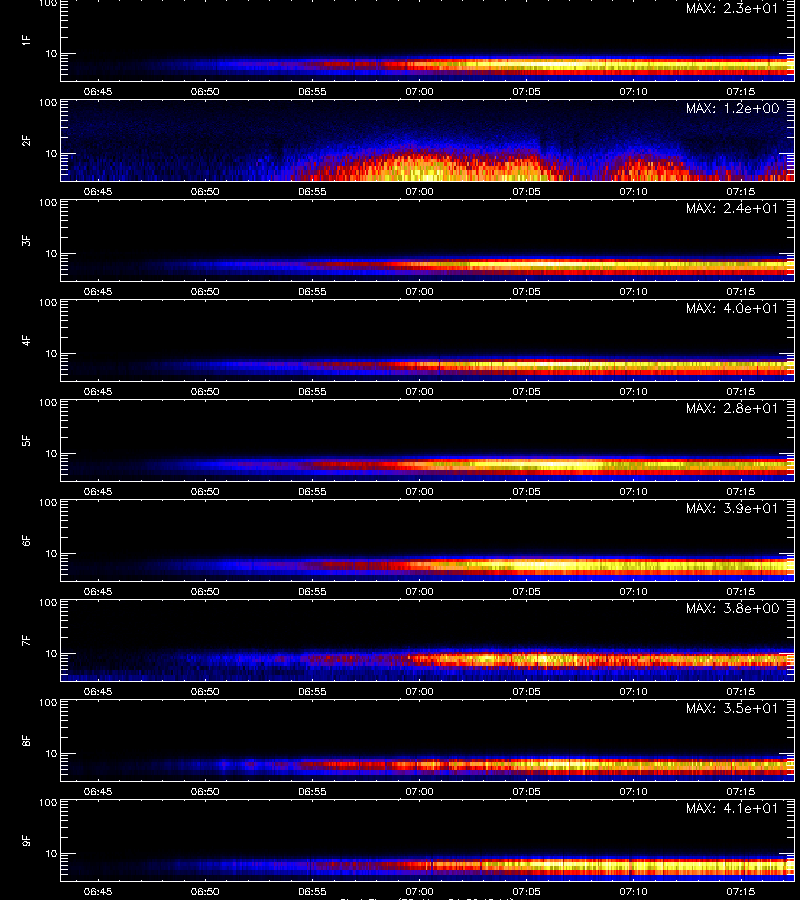Click the 07:00 time label under 4F panel
Screen dimensions: 800x900
[420, 391]
